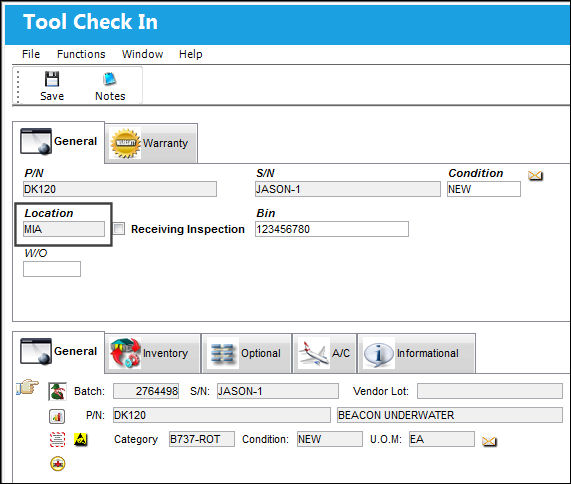This screenshot has width=571, height=484.
Task: Open the A/C tab
Action: [324, 353]
